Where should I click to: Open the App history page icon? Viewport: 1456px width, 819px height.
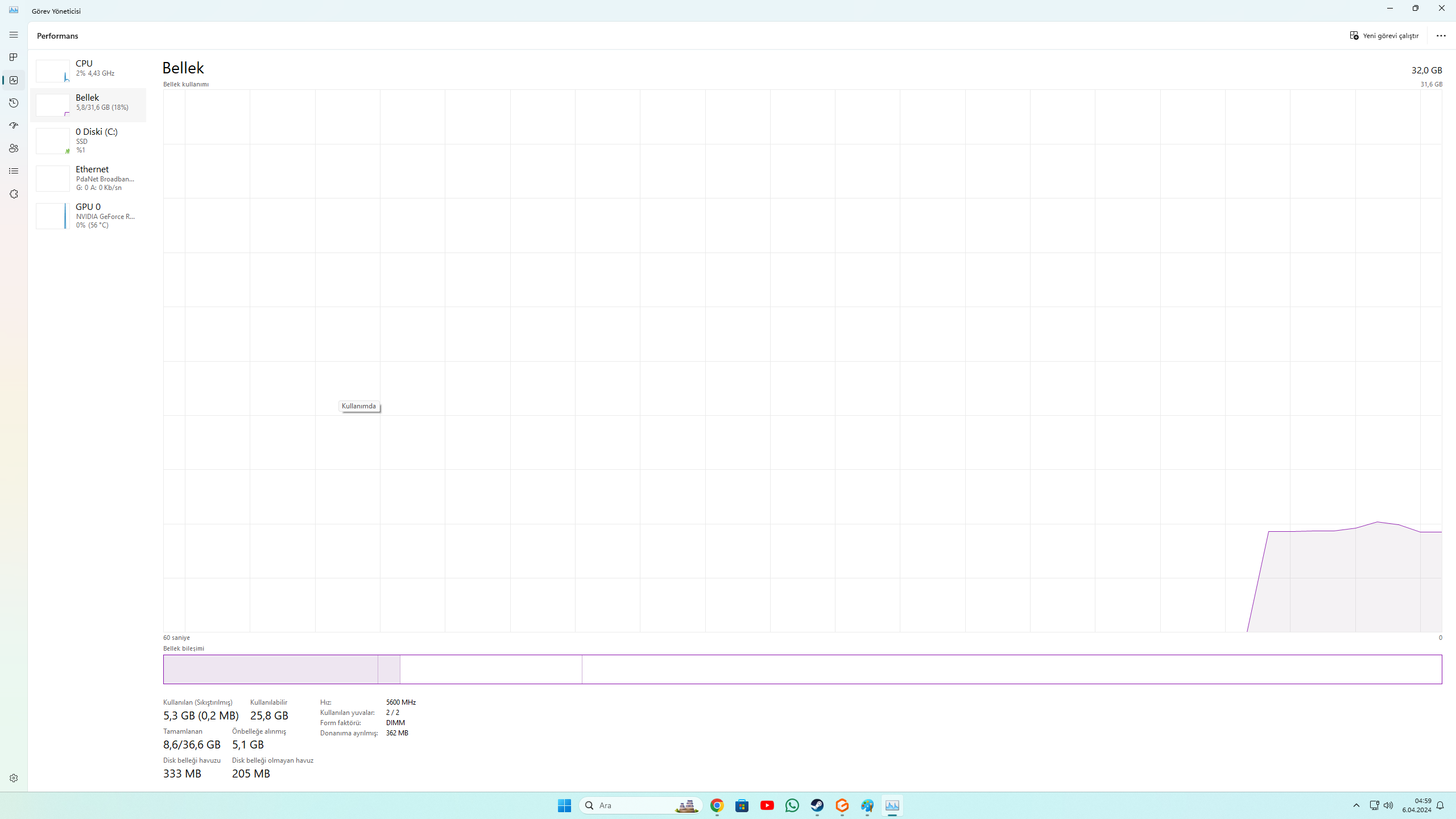(x=14, y=103)
